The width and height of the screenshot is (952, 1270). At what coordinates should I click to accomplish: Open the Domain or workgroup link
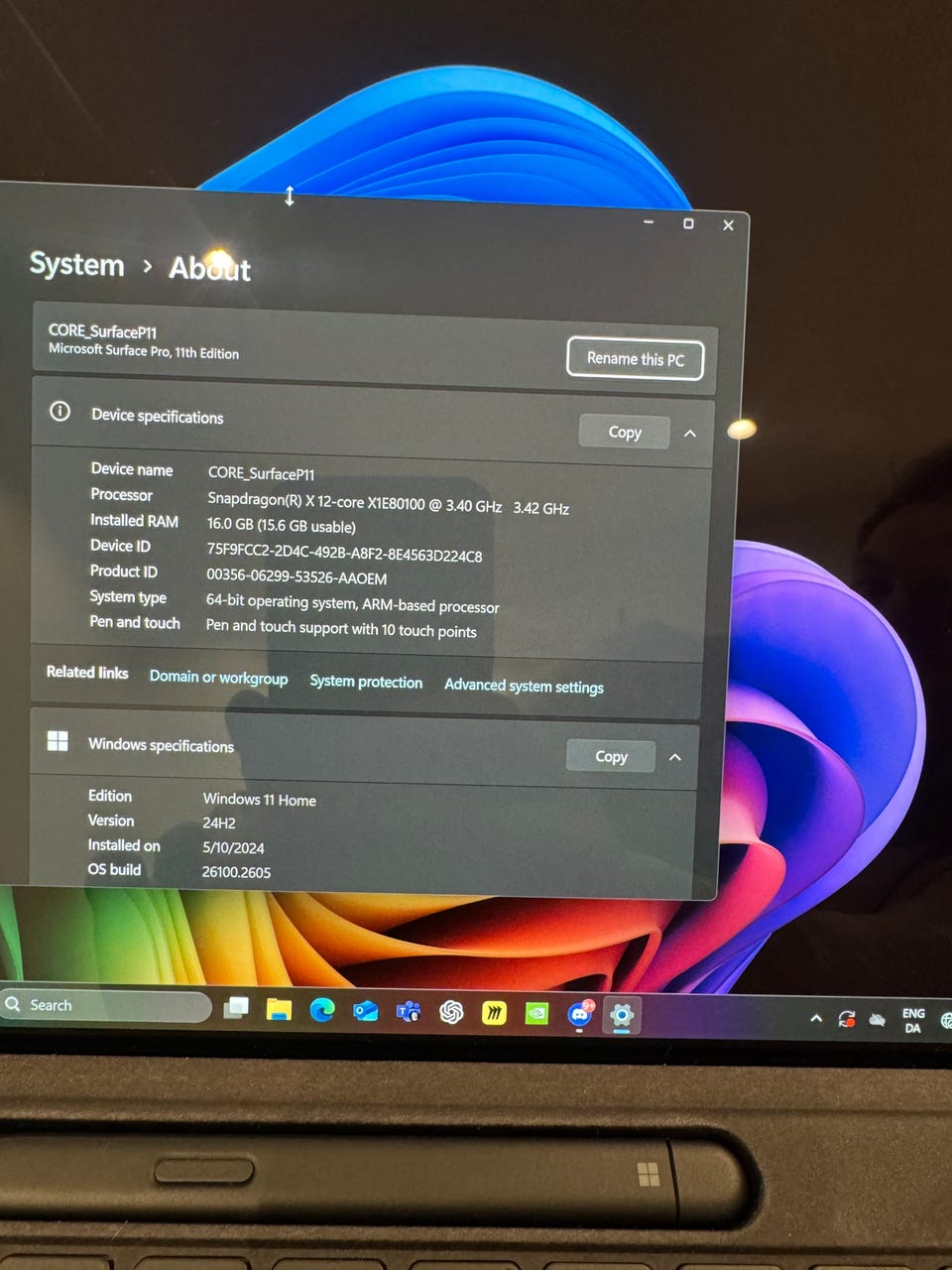click(218, 678)
